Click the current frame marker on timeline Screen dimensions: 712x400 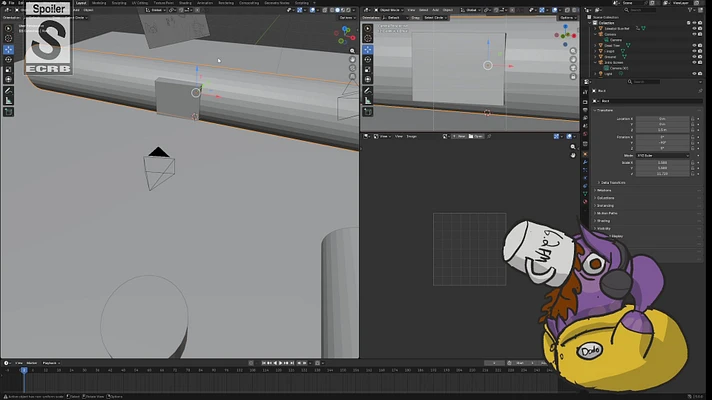pos(24,370)
